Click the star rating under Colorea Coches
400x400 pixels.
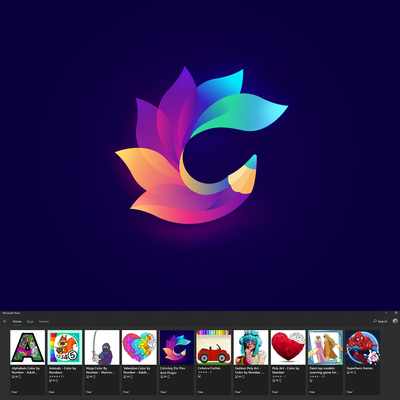click(x=205, y=372)
